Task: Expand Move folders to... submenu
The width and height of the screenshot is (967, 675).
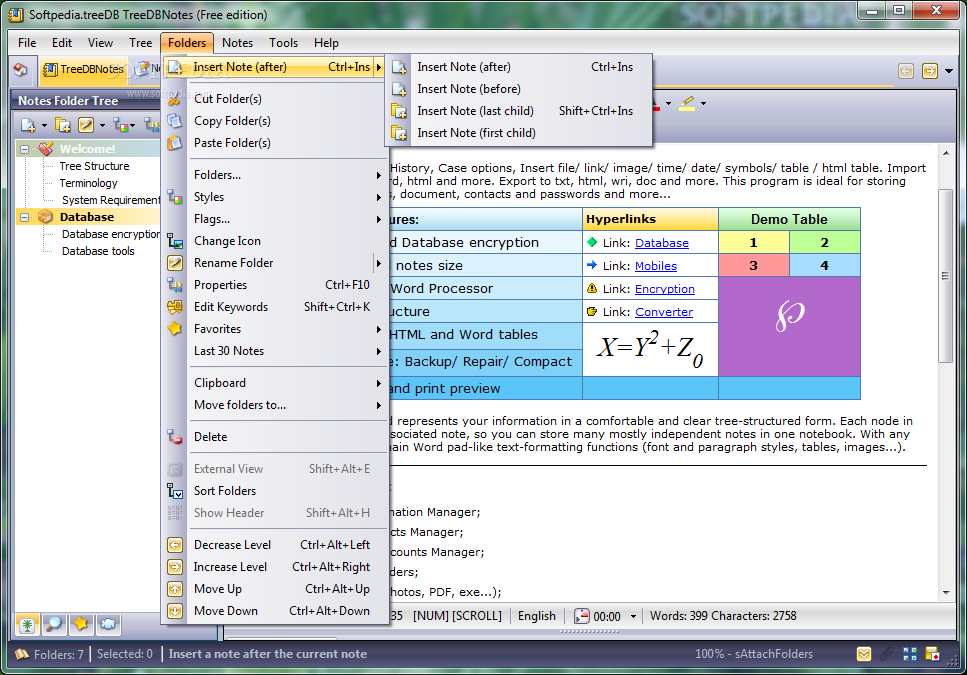Action: pyautogui.click(x=274, y=405)
